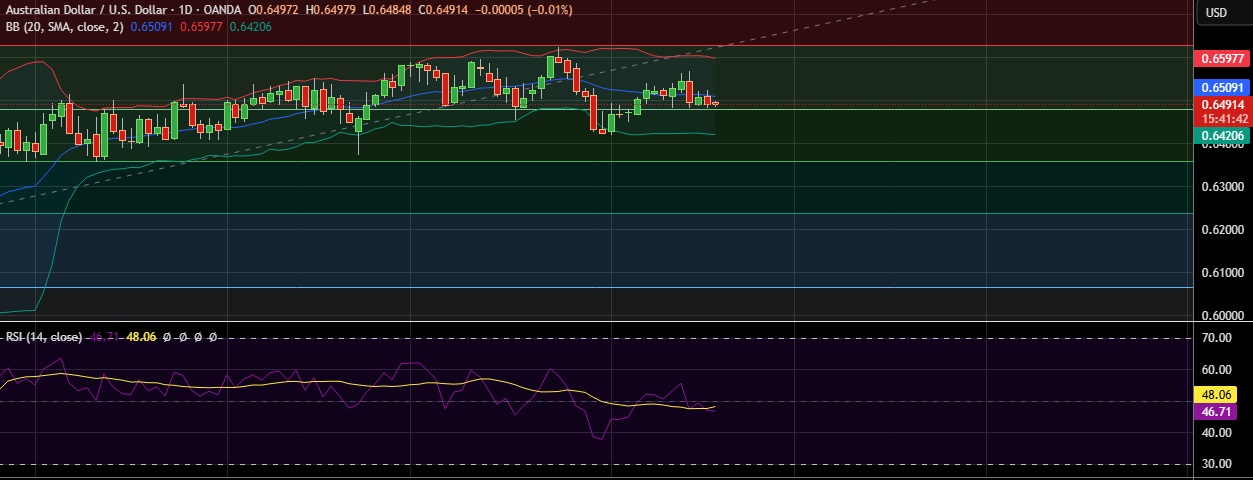This screenshot has width=1253, height=480.
Task: Click red 0.65977 value in BB legend
Action: coord(201,27)
